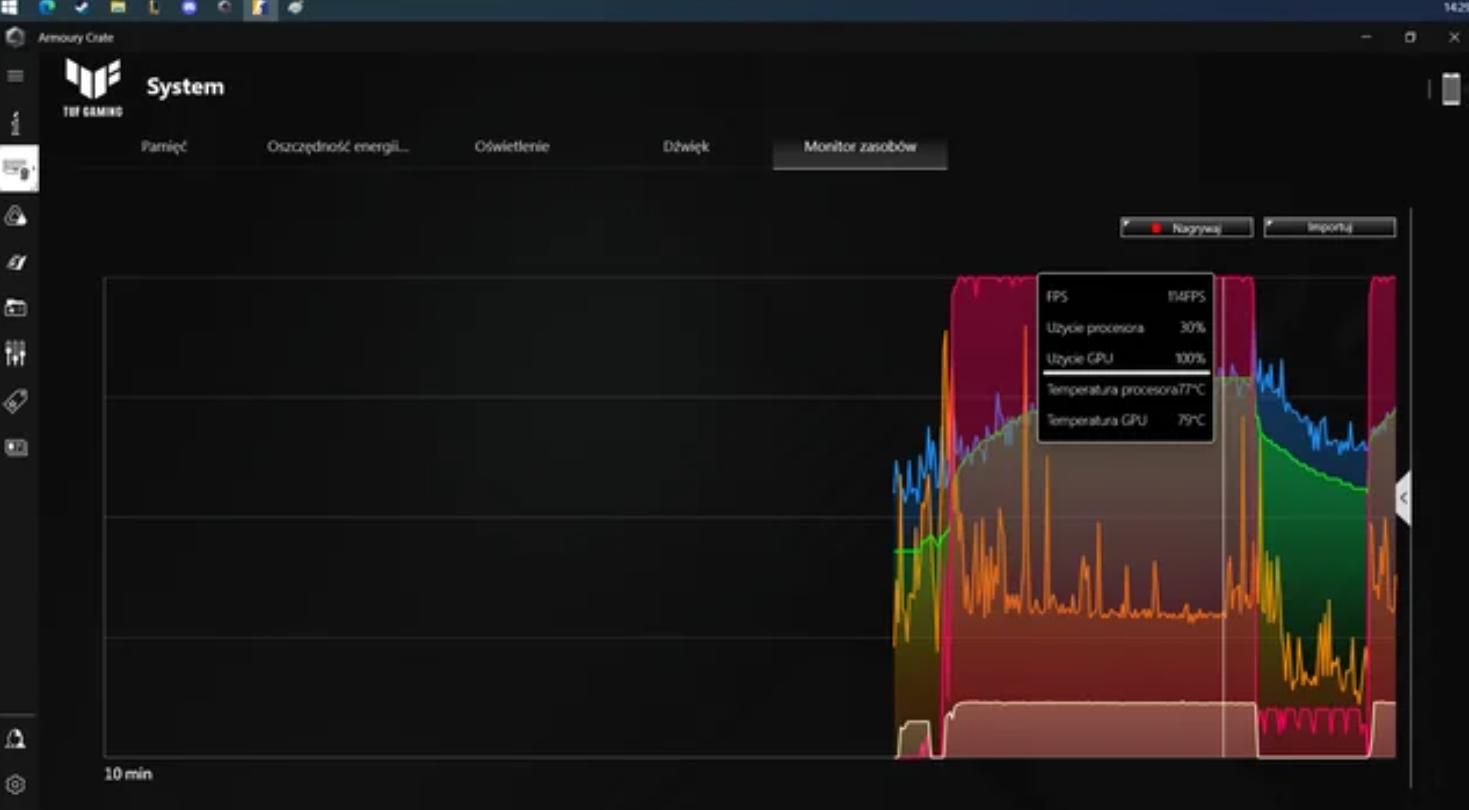Expand the collapsed side panel arrow
The image size is (1469, 810).
click(x=1403, y=498)
